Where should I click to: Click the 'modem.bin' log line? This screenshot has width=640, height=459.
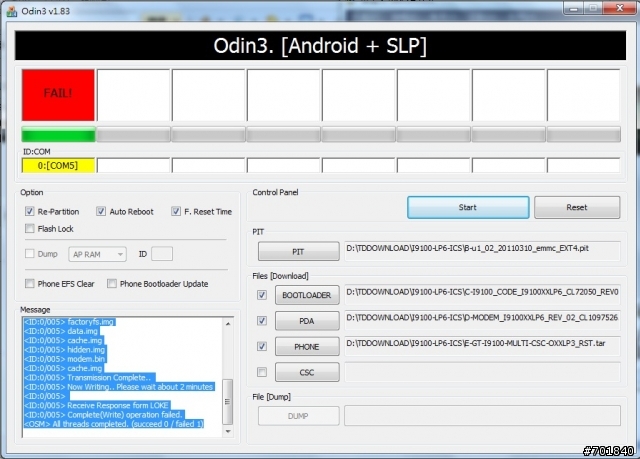[65, 359]
